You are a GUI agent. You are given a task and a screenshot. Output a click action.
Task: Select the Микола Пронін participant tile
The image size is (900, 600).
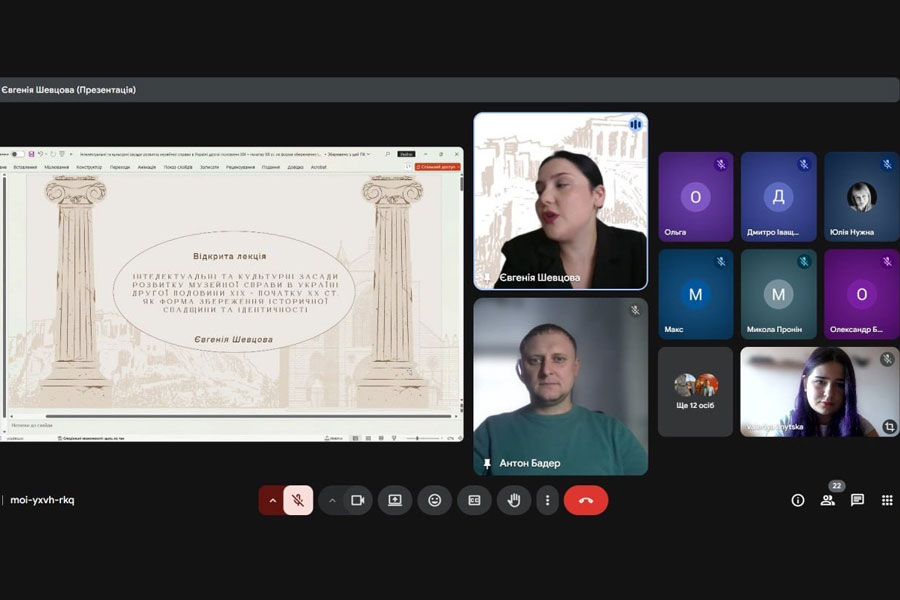[x=778, y=294]
